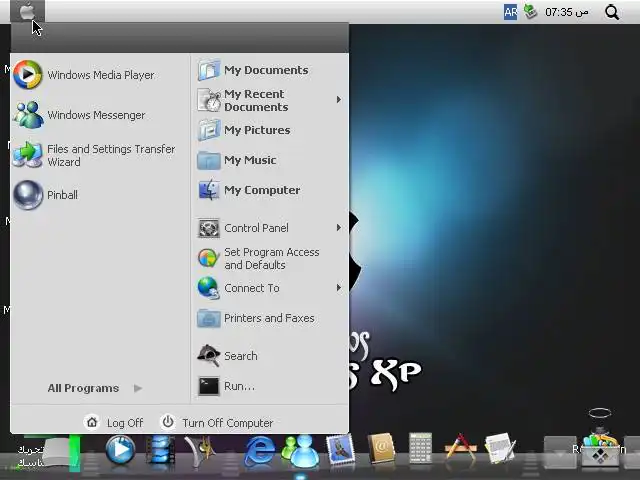Select the Connect To entry
The width and height of the screenshot is (640, 480).
click(269, 288)
